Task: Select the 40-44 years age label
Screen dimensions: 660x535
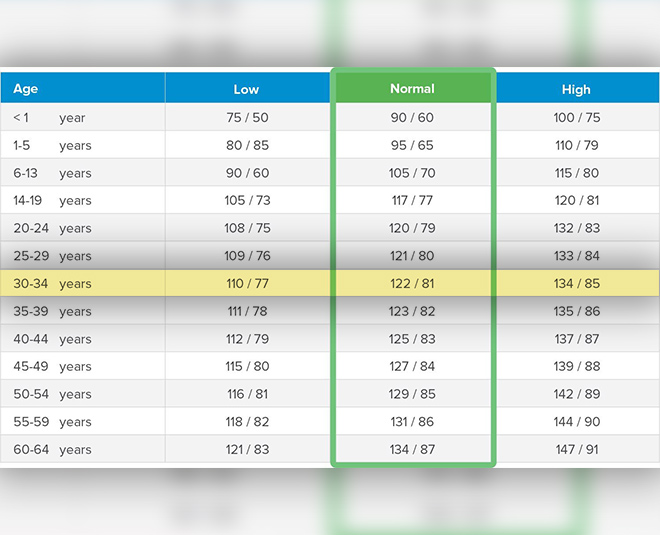Action: click(x=52, y=339)
